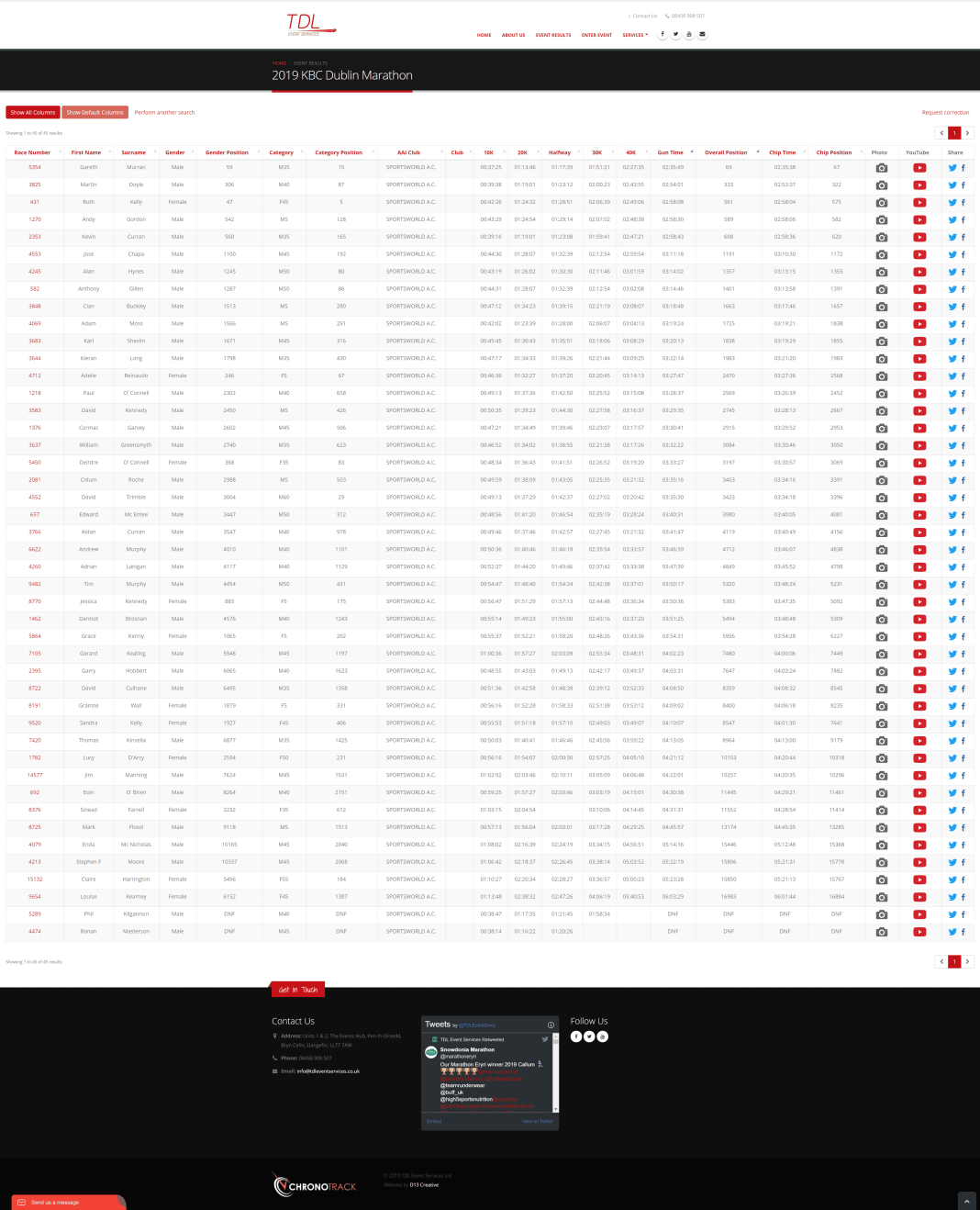Click the Request correction link
The image size is (980, 1210).
point(945,112)
